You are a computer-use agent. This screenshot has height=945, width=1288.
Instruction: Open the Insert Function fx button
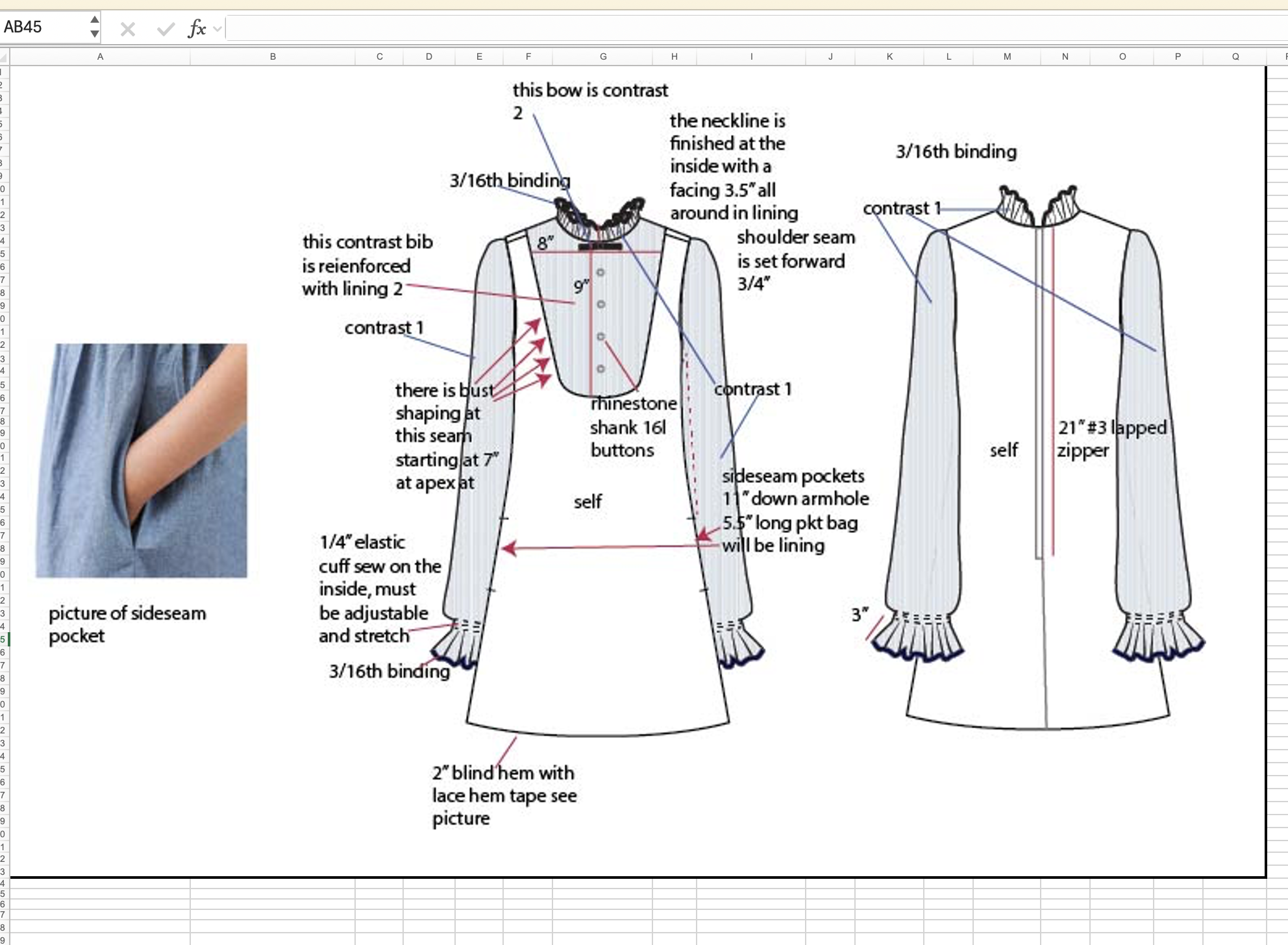[x=196, y=29]
